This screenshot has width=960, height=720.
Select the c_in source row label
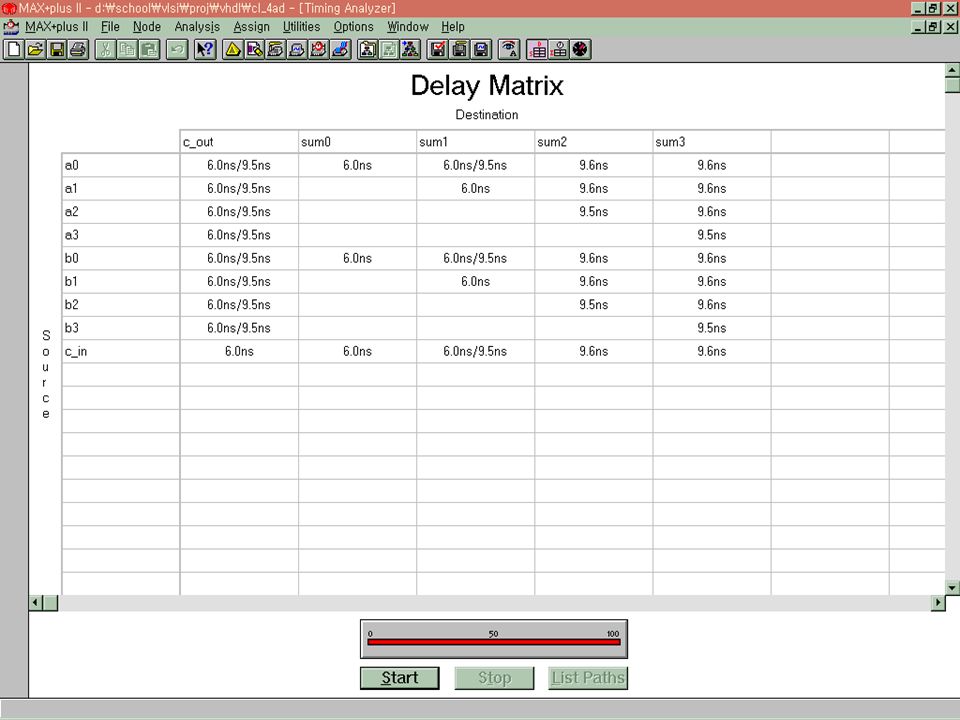point(121,351)
